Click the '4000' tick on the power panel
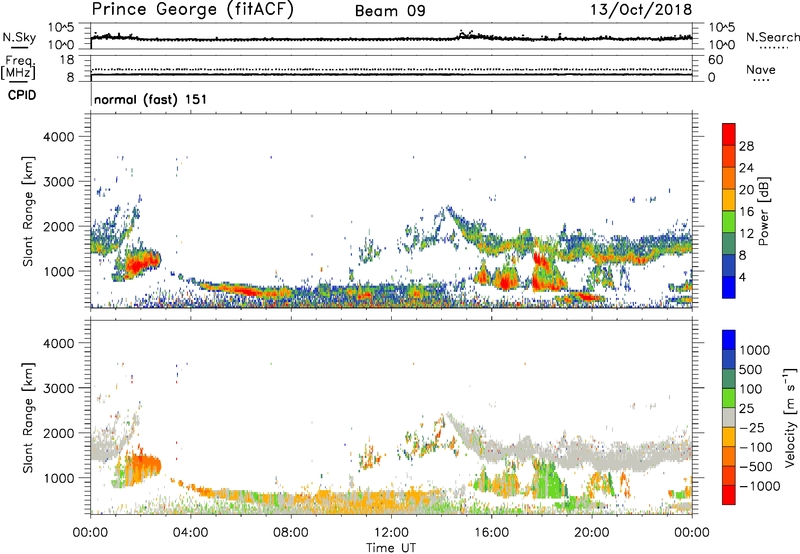800x554 pixels. click(58, 137)
